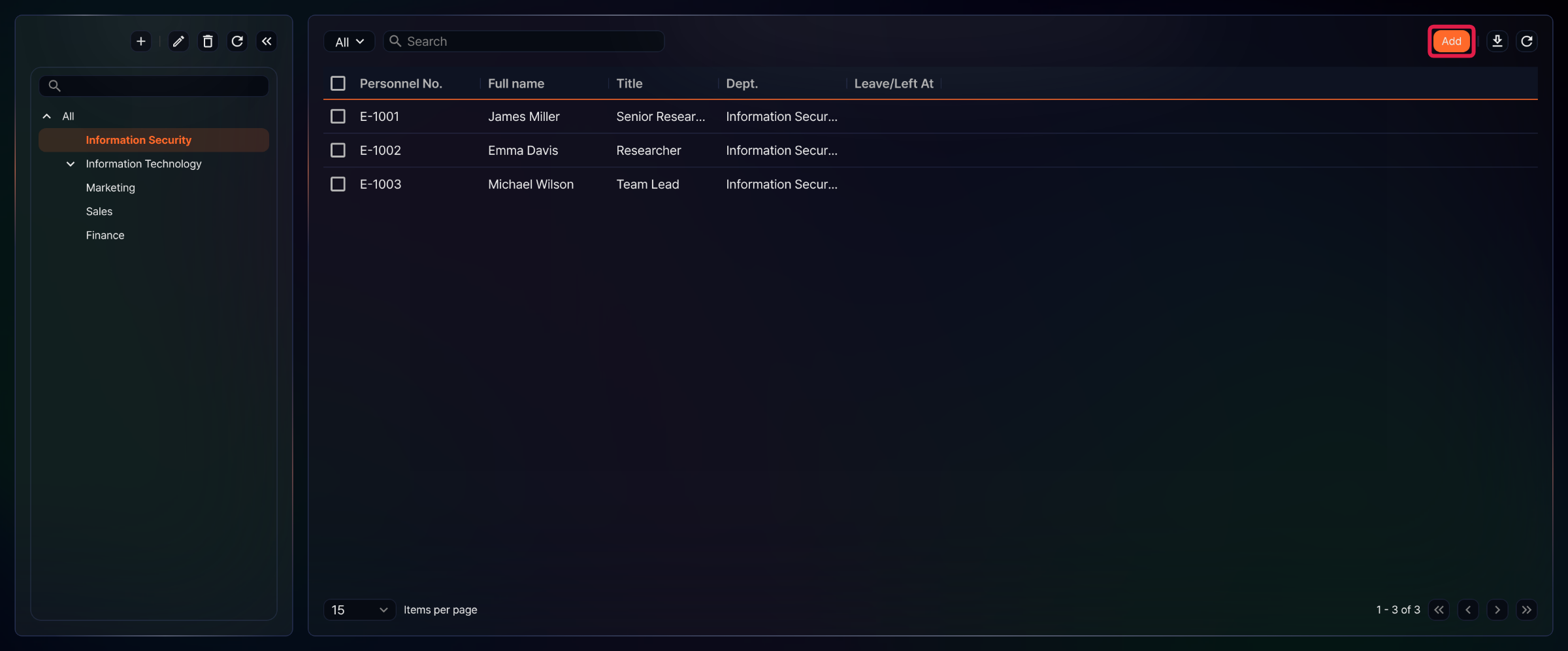The width and height of the screenshot is (1568, 651).
Task: Click the Senior Resear... title cell
Action: click(x=661, y=116)
